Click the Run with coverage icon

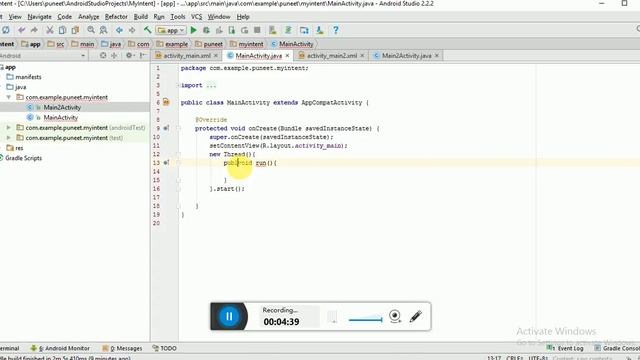click(219, 30)
